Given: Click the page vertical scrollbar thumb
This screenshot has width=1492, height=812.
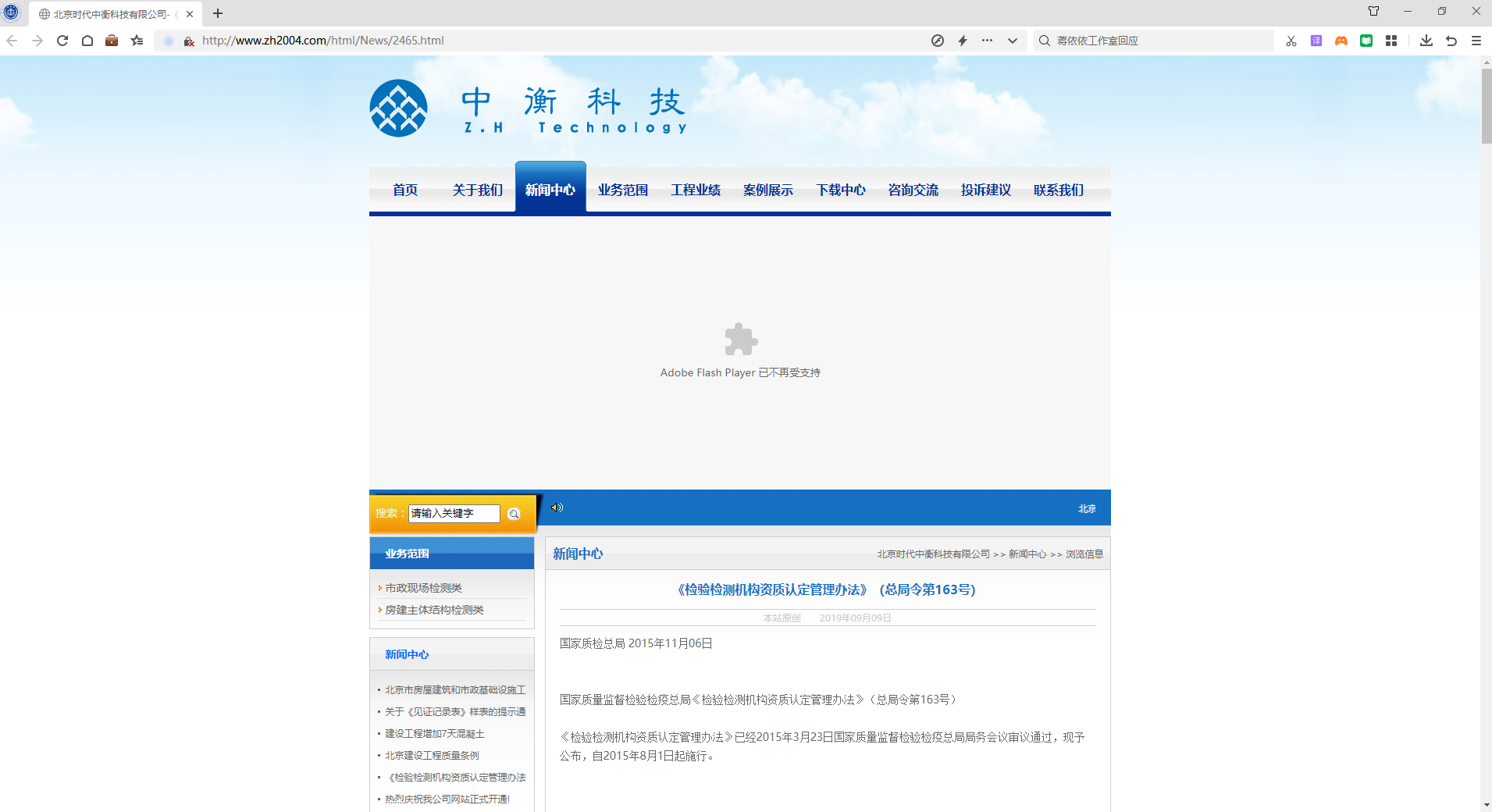Looking at the screenshot, I should pos(1486,105).
